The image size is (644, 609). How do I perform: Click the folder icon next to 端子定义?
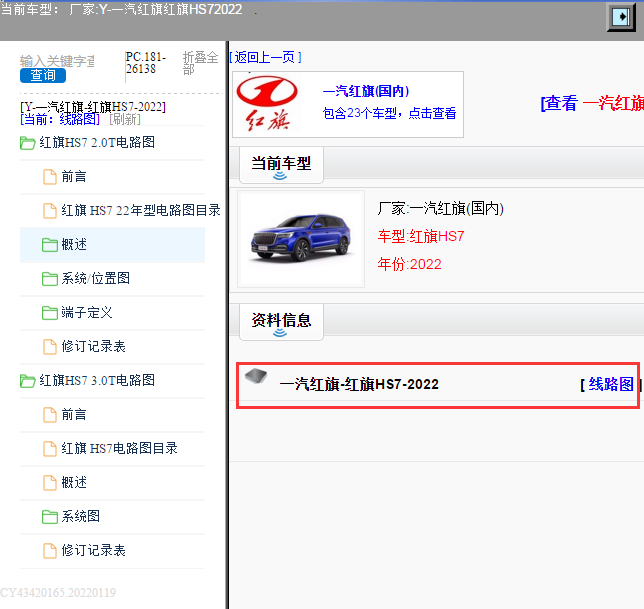tap(50, 313)
